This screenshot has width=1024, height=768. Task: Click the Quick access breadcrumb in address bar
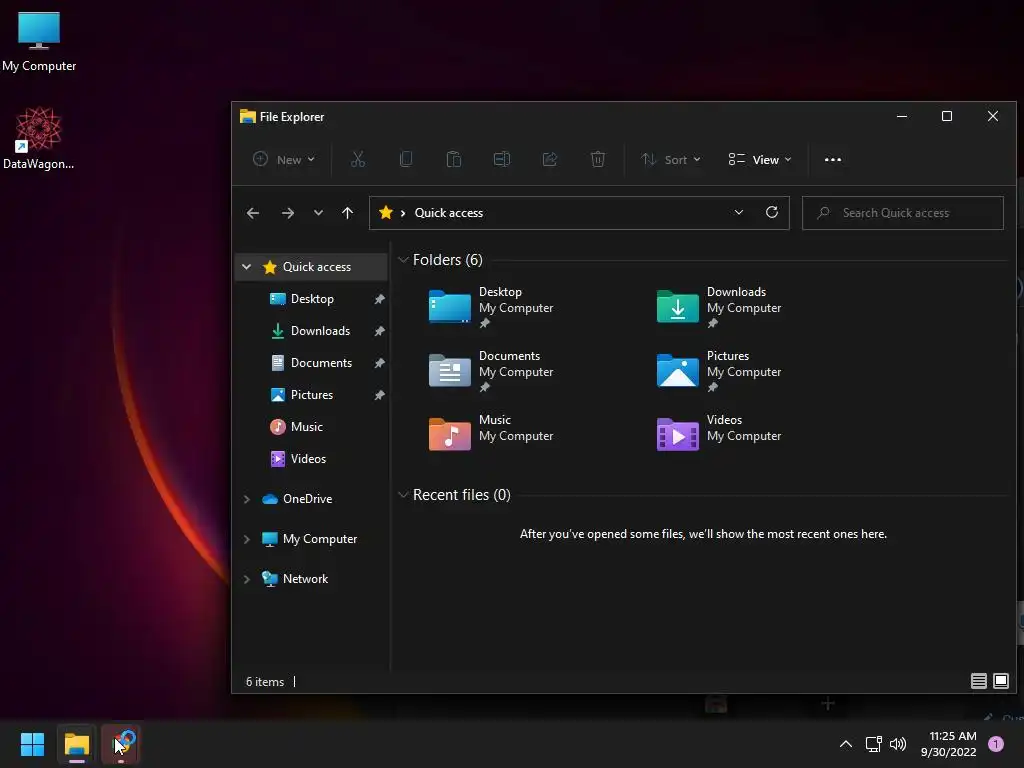[x=449, y=213]
